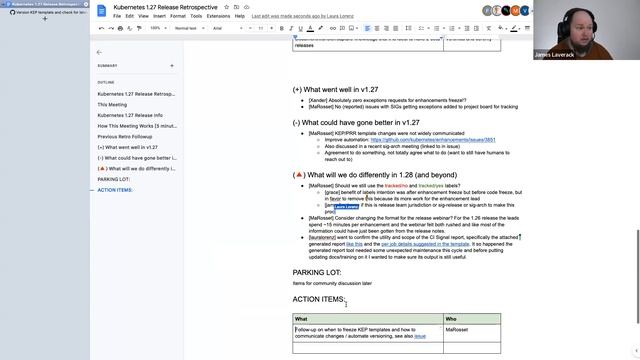Activate the Paint format roller icon
640x360 pixels.
point(139,28)
